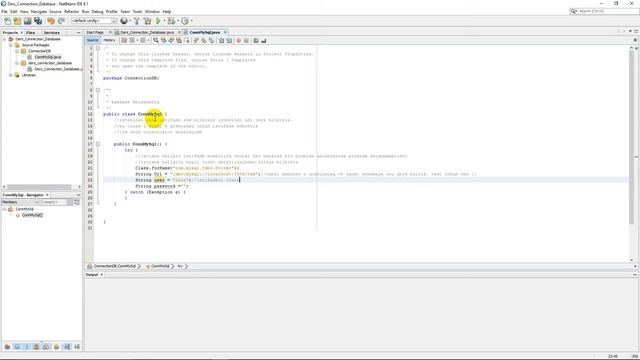The width and height of the screenshot is (640, 360).
Task: Click the History view button
Action: (109, 40)
